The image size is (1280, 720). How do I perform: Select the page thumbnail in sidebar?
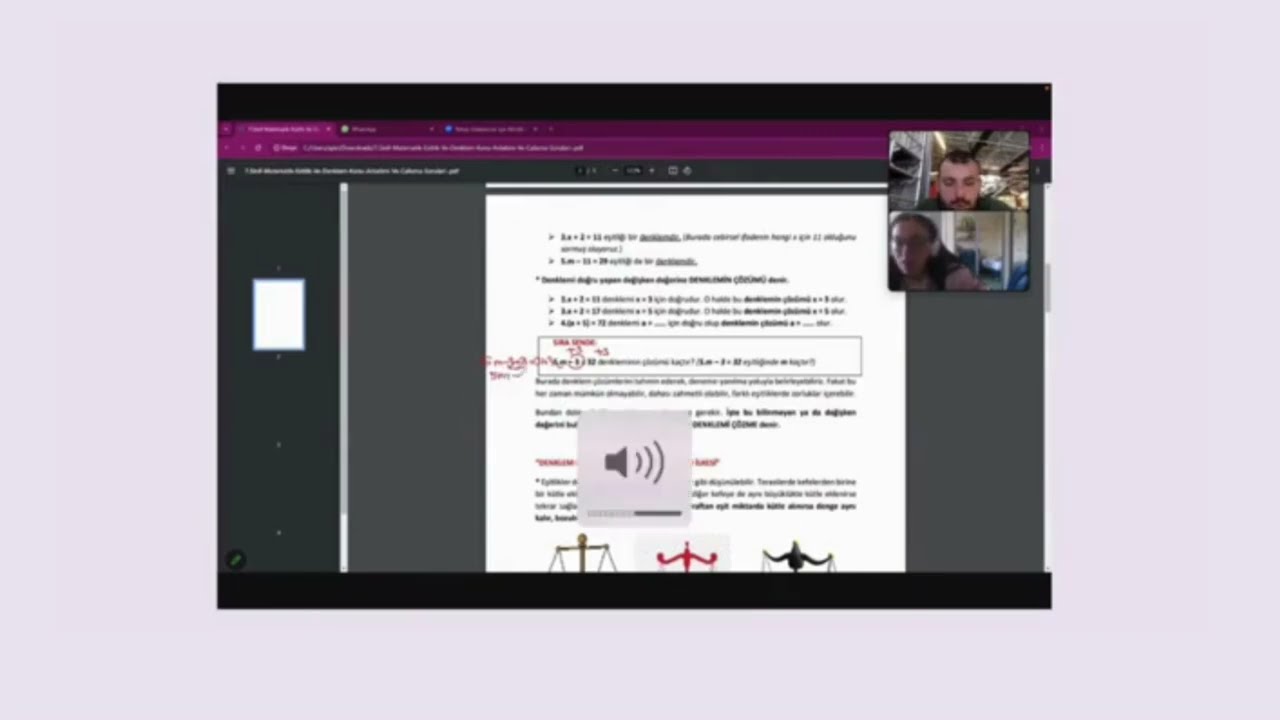279,314
